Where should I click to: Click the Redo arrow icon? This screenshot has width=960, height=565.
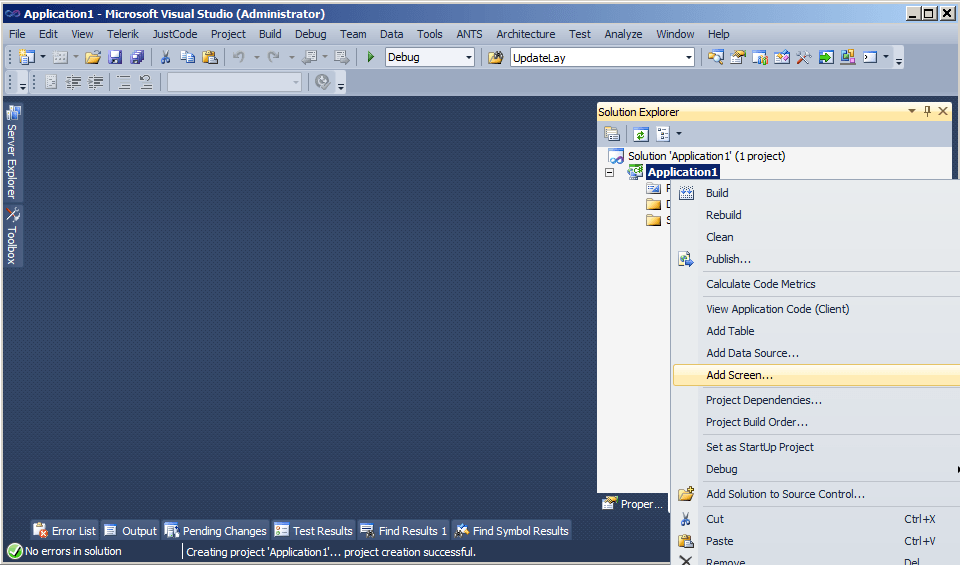point(274,58)
